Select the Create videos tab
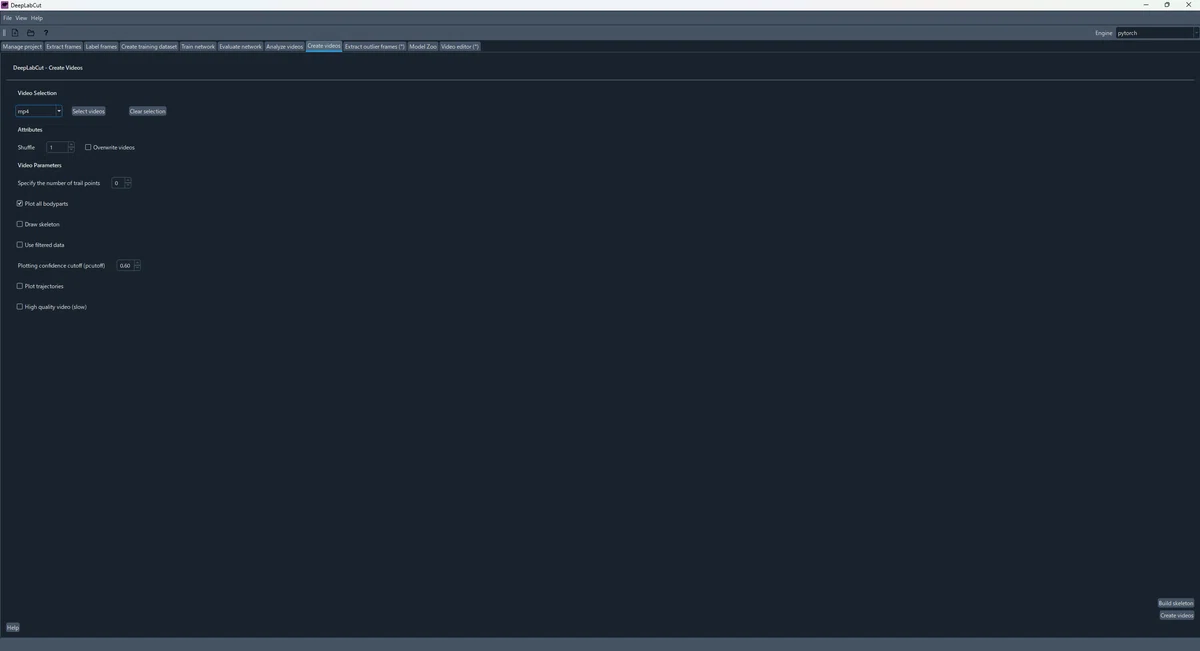 pyautogui.click(x=324, y=46)
